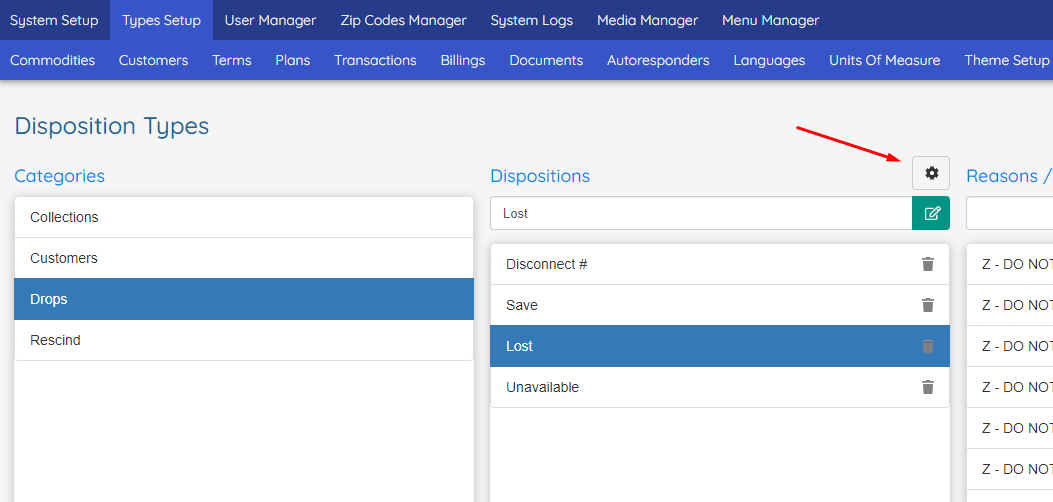Click the green edit icon beside Lost field
The width and height of the screenshot is (1053, 502).
coord(931,213)
